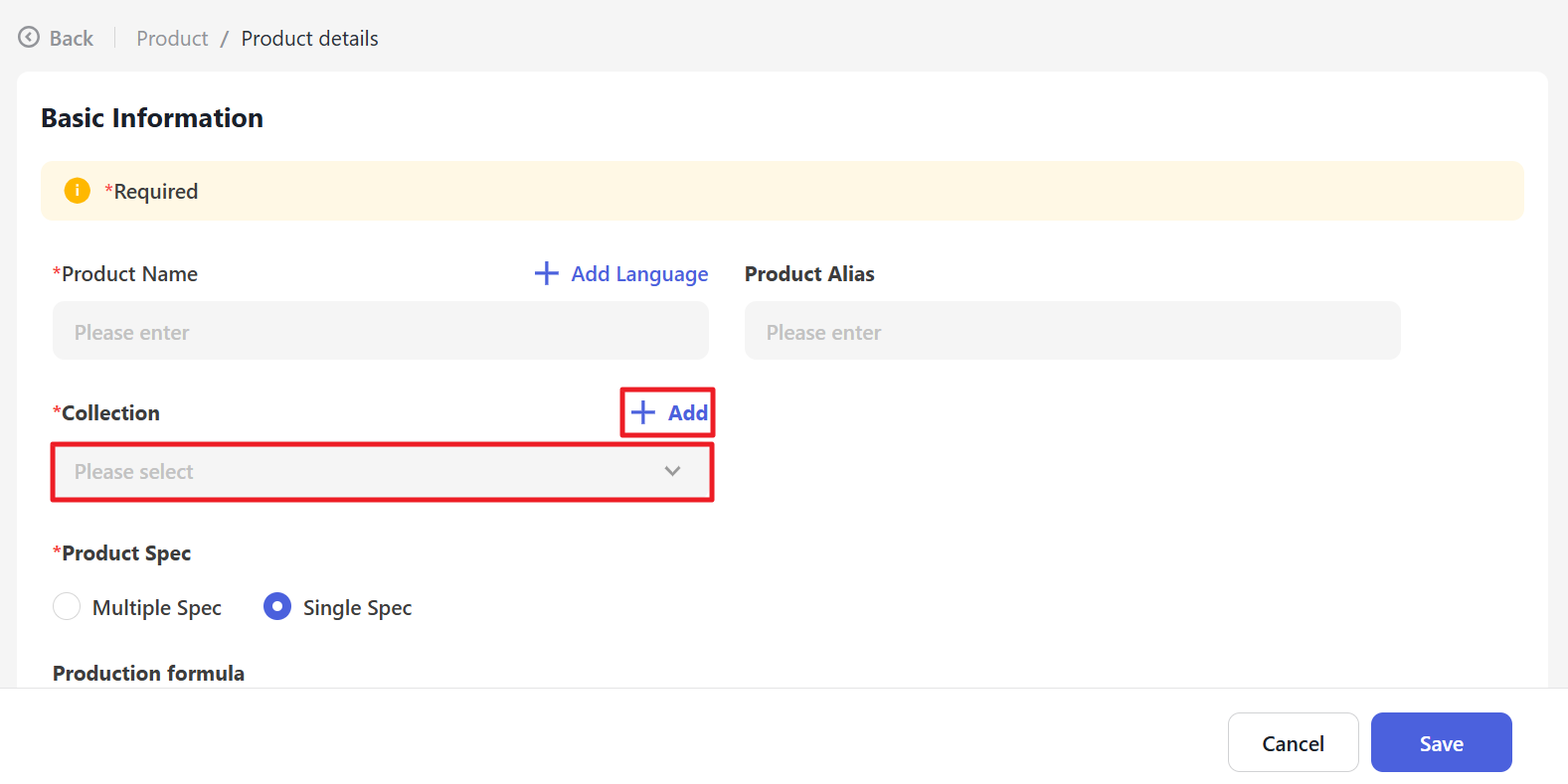Click the Back text link

[72, 39]
